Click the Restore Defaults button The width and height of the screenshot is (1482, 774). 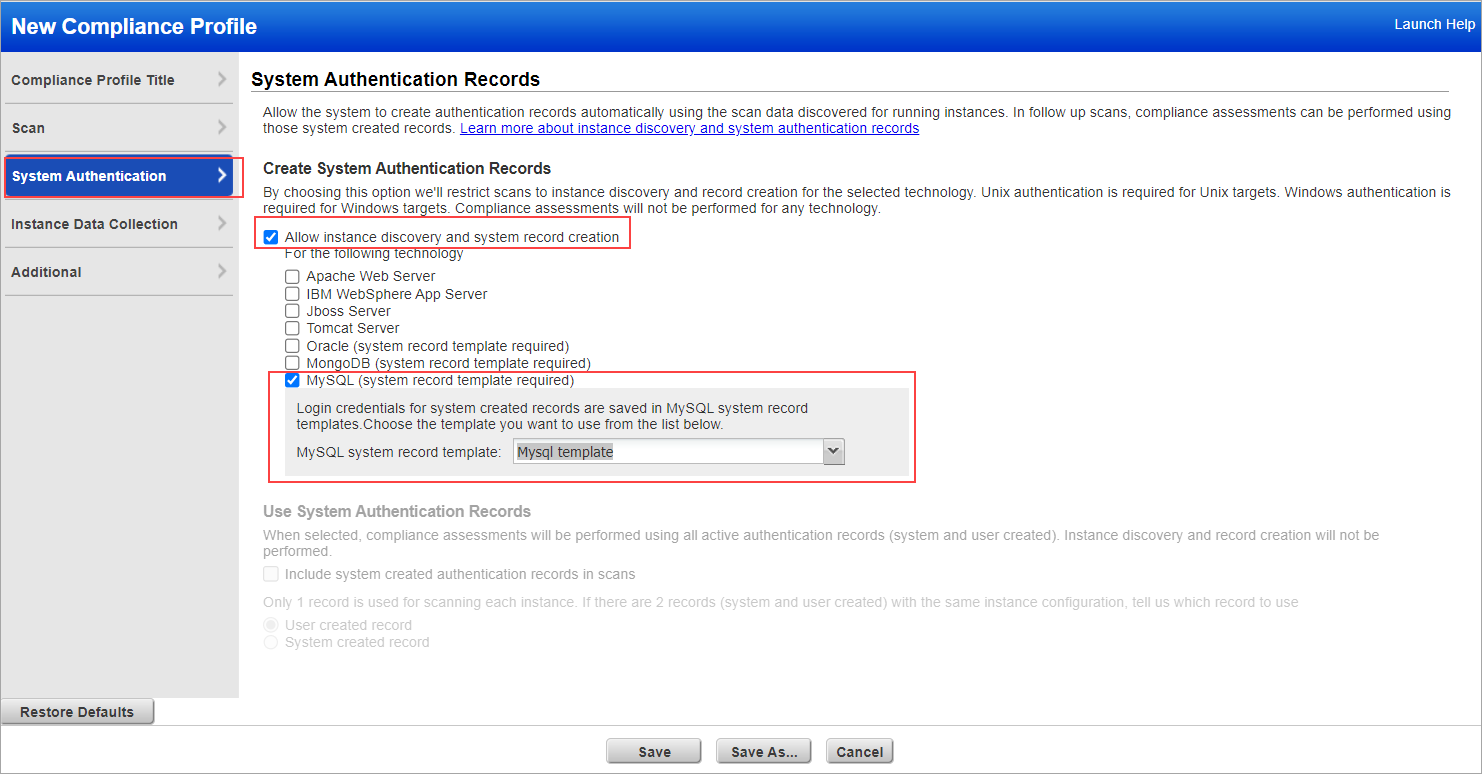(76, 711)
